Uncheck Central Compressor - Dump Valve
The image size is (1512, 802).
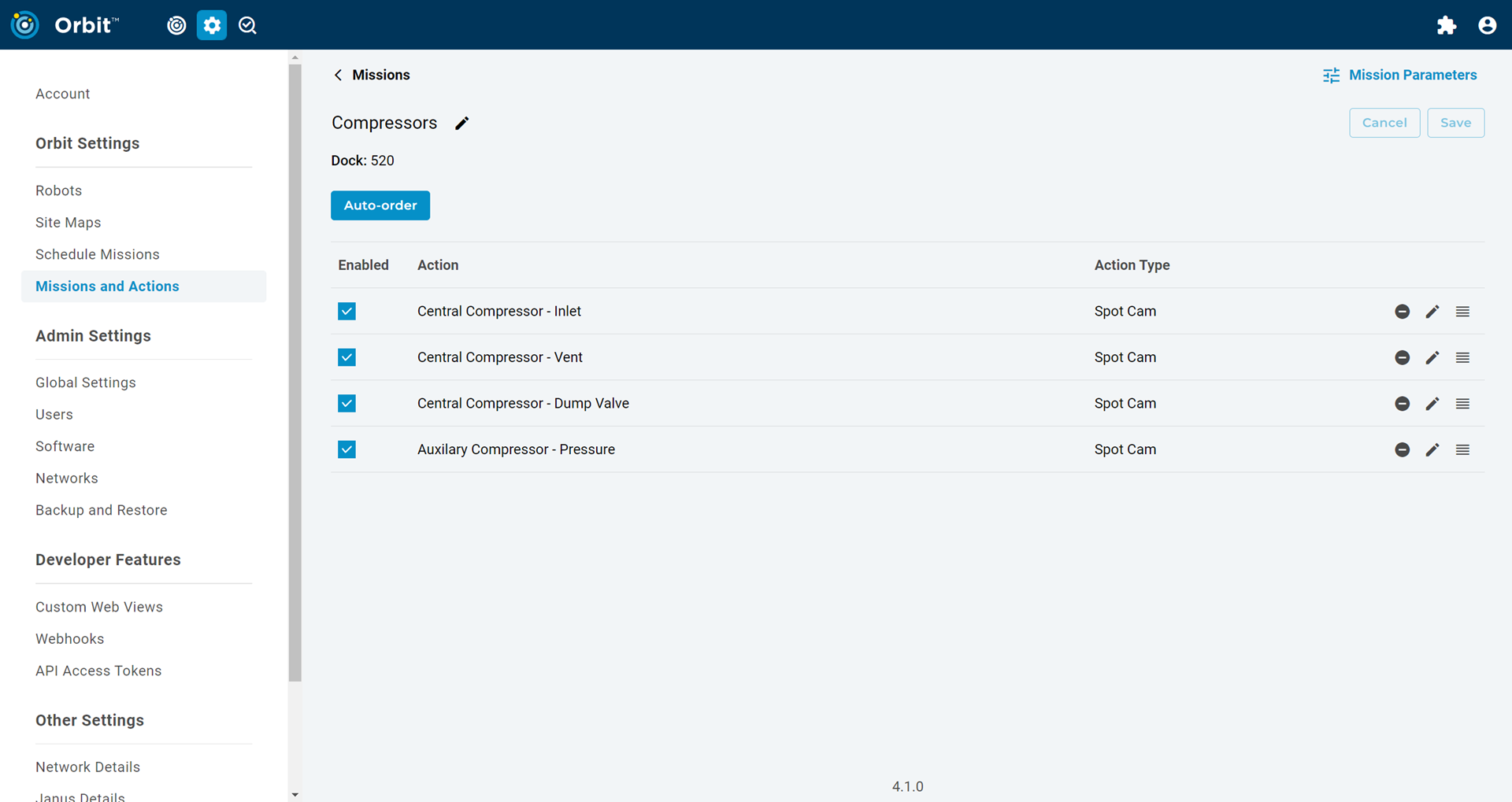click(346, 404)
